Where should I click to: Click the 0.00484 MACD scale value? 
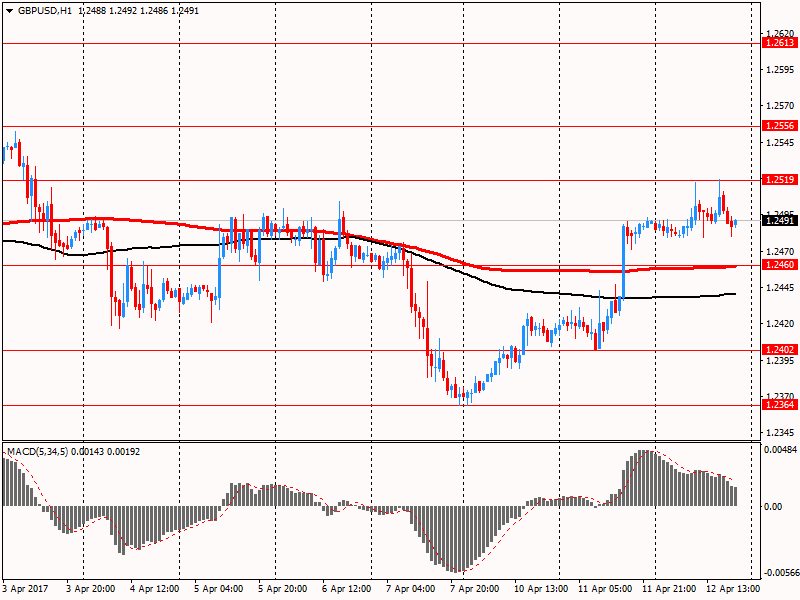(781, 449)
